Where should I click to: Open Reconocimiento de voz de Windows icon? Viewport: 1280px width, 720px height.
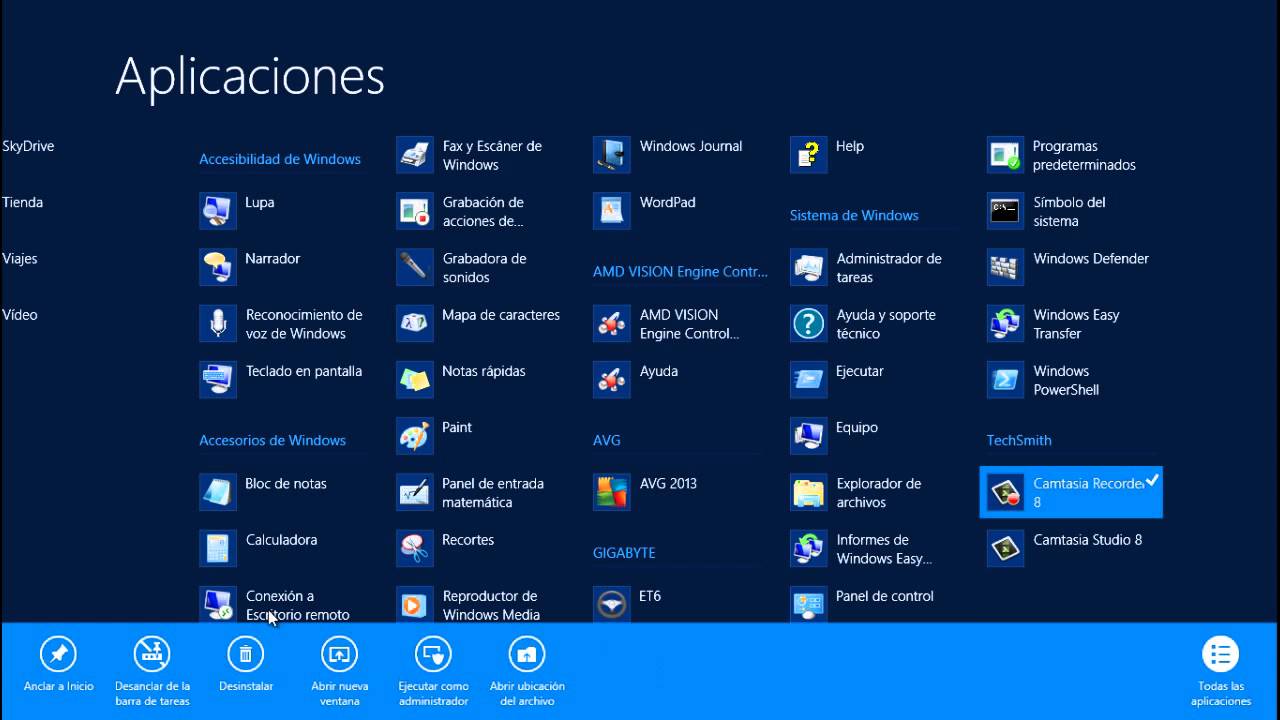pyautogui.click(x=218, y=324)
